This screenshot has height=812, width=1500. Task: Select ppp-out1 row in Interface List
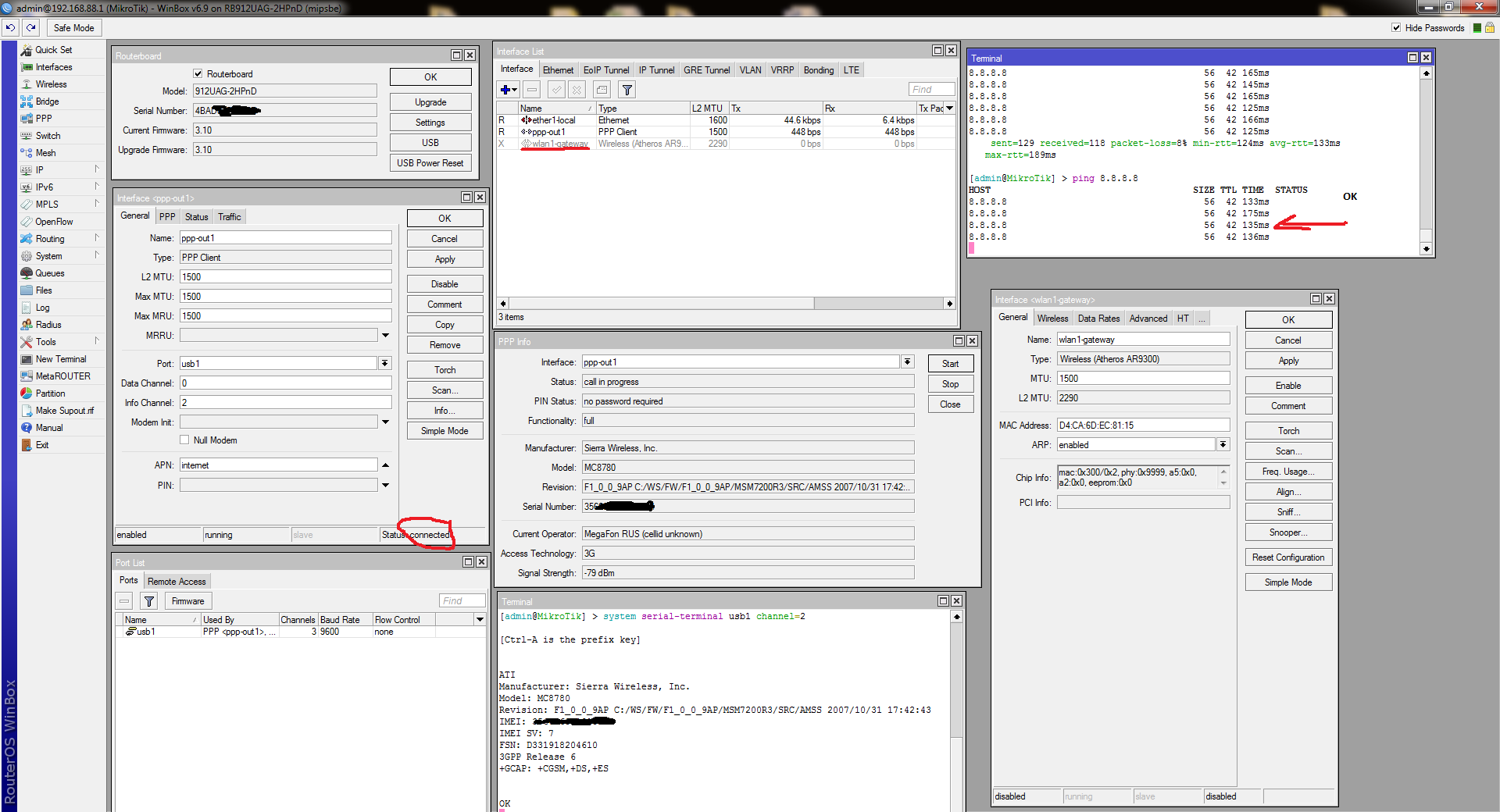pyautogui.click(x=726, y=132)
